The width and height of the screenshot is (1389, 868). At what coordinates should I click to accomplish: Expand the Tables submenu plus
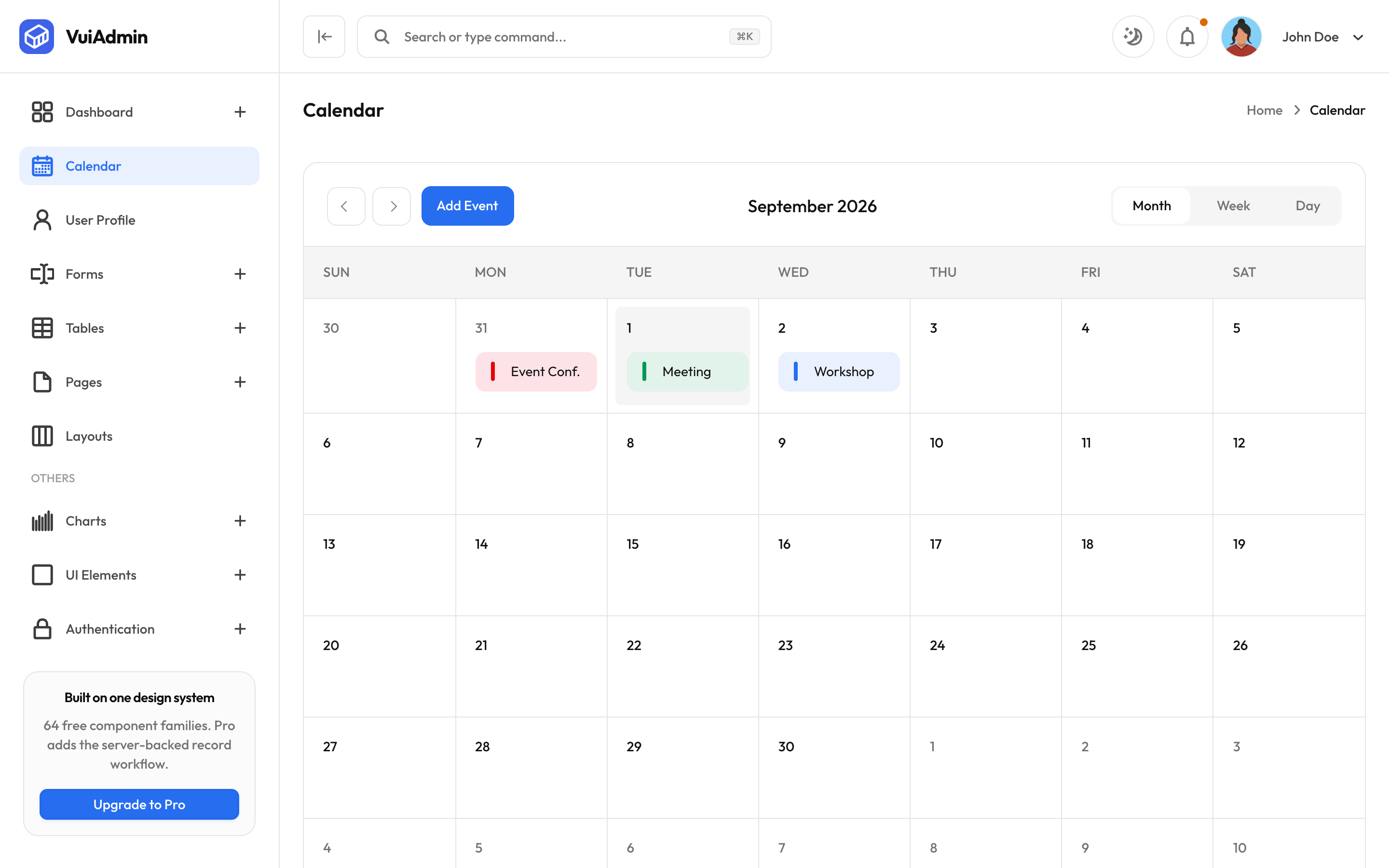click(240, 328)
